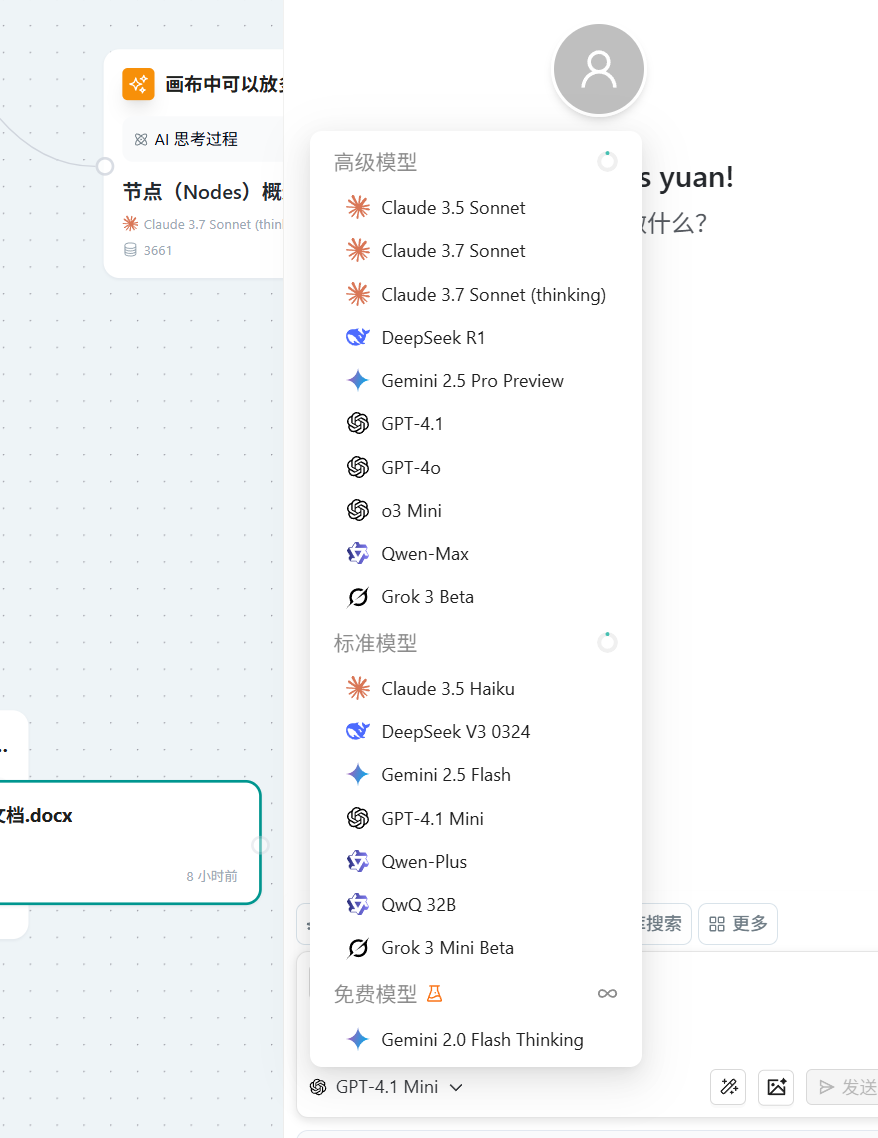Click the orange sparkle node icon
This screenshot has height=1138, width=878.
138,84
